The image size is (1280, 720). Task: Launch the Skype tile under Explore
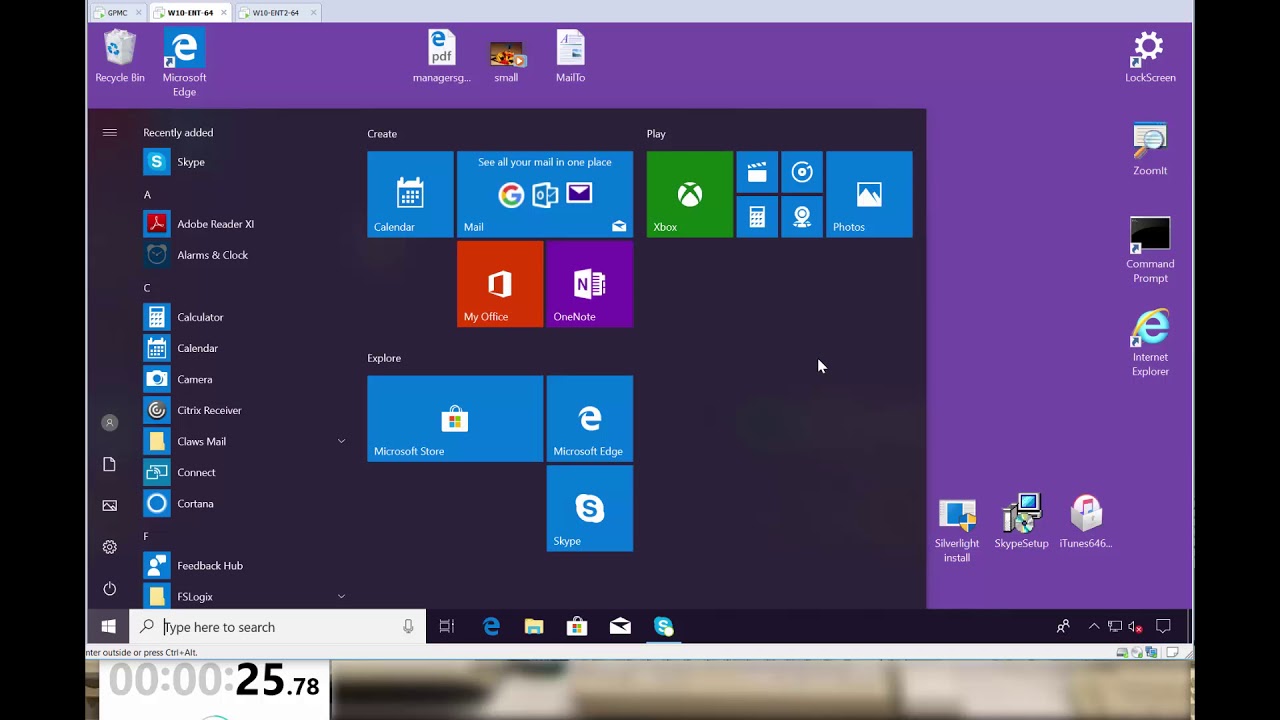[x=590, y=508]
